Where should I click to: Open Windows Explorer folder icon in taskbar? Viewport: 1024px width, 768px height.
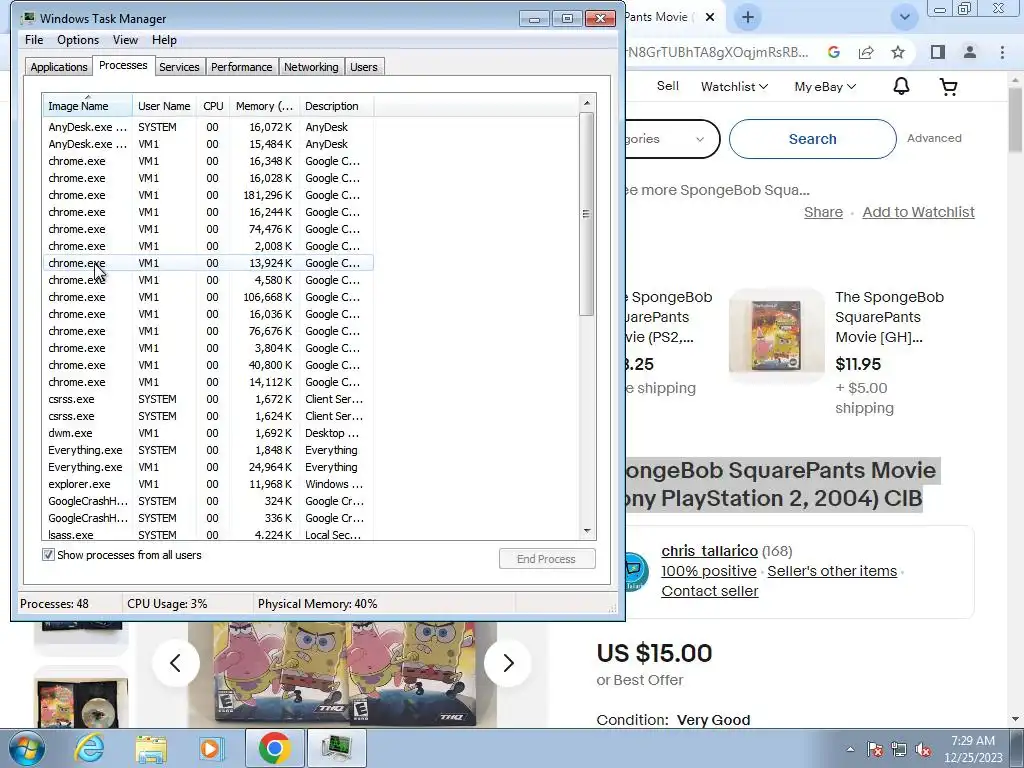point(151,748)
